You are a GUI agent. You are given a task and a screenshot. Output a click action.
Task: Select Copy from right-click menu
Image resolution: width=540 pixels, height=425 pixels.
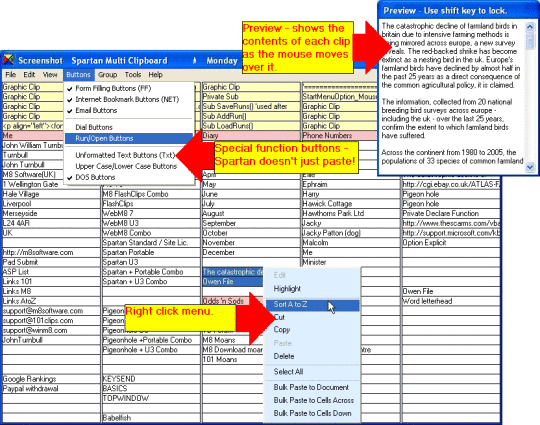(312, 330)
